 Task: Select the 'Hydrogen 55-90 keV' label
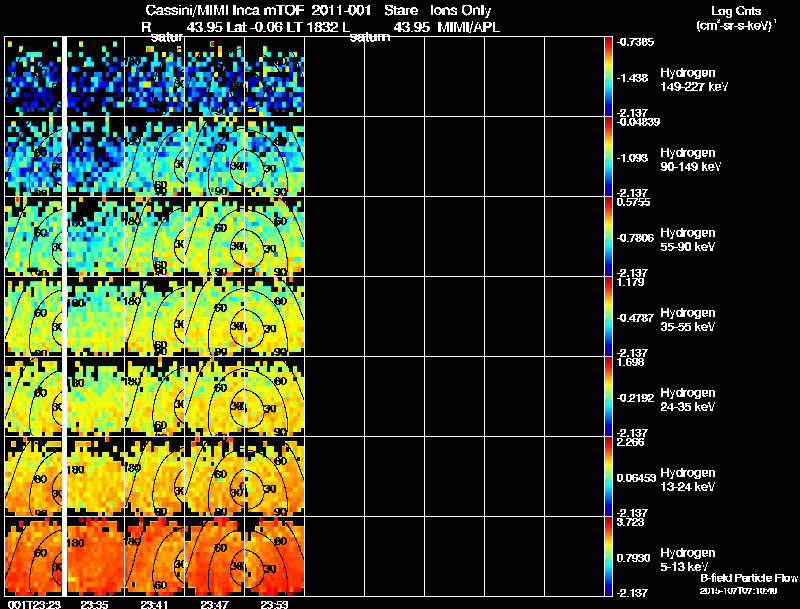click(688, 240)
